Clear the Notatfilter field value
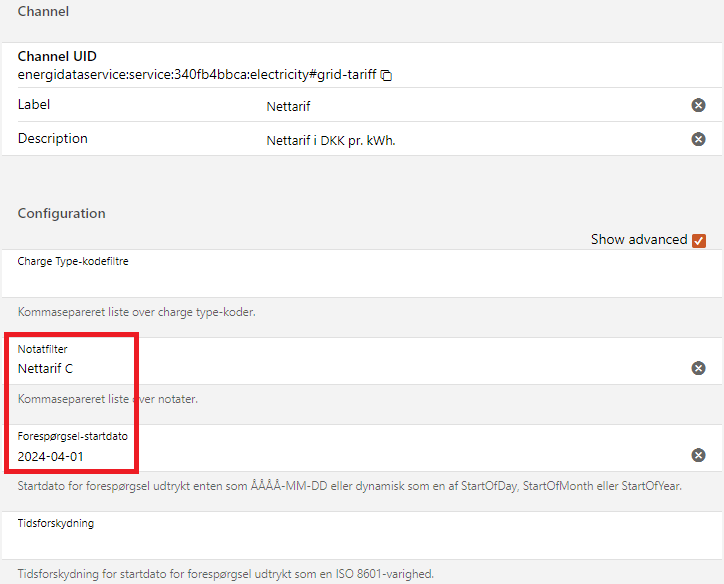 (x=698, y=368)
